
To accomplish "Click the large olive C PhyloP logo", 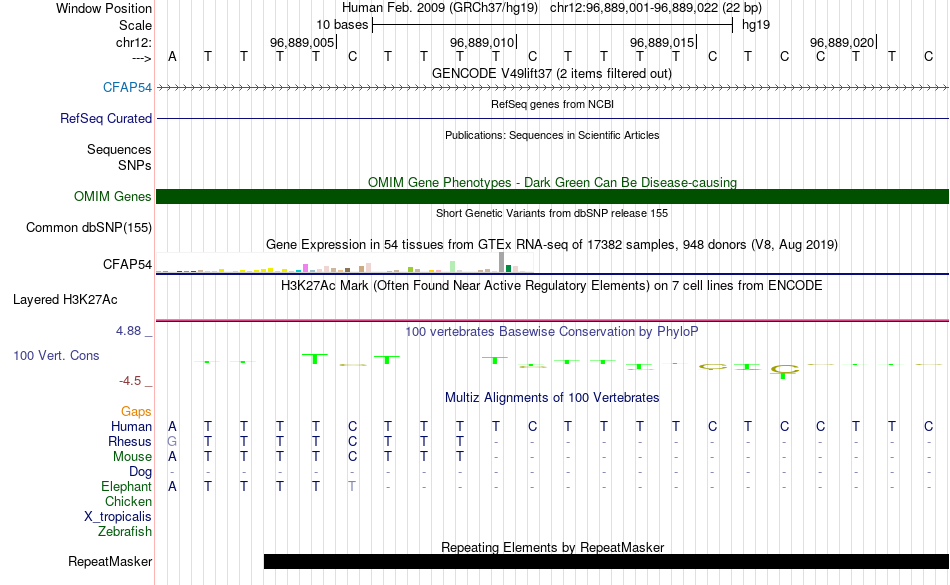I will (785, 368).
